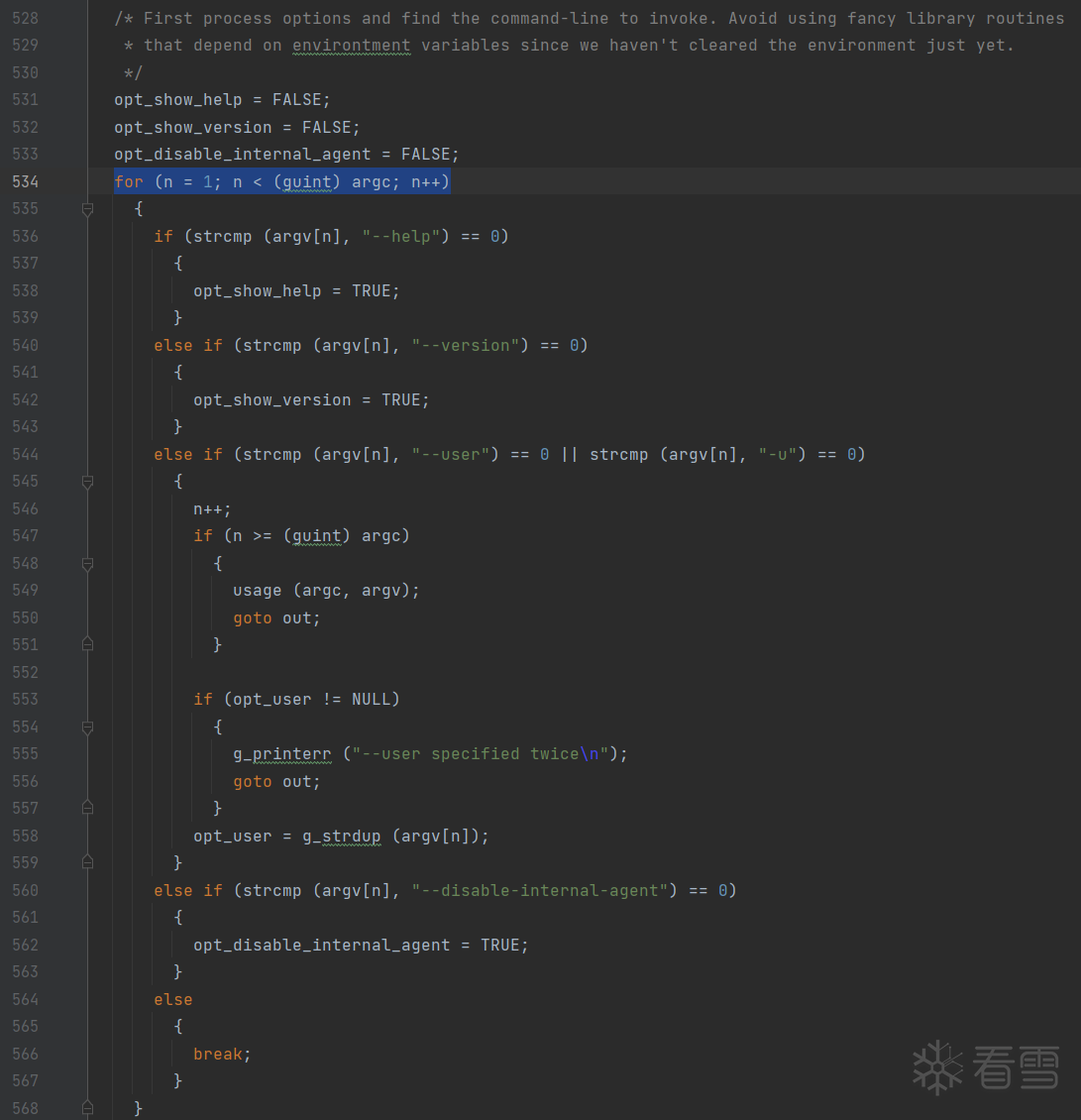1081x1120 pixels.
Task: Click line number 528 in the gutter
Action: pyautogui.click(x=25, y=18)
